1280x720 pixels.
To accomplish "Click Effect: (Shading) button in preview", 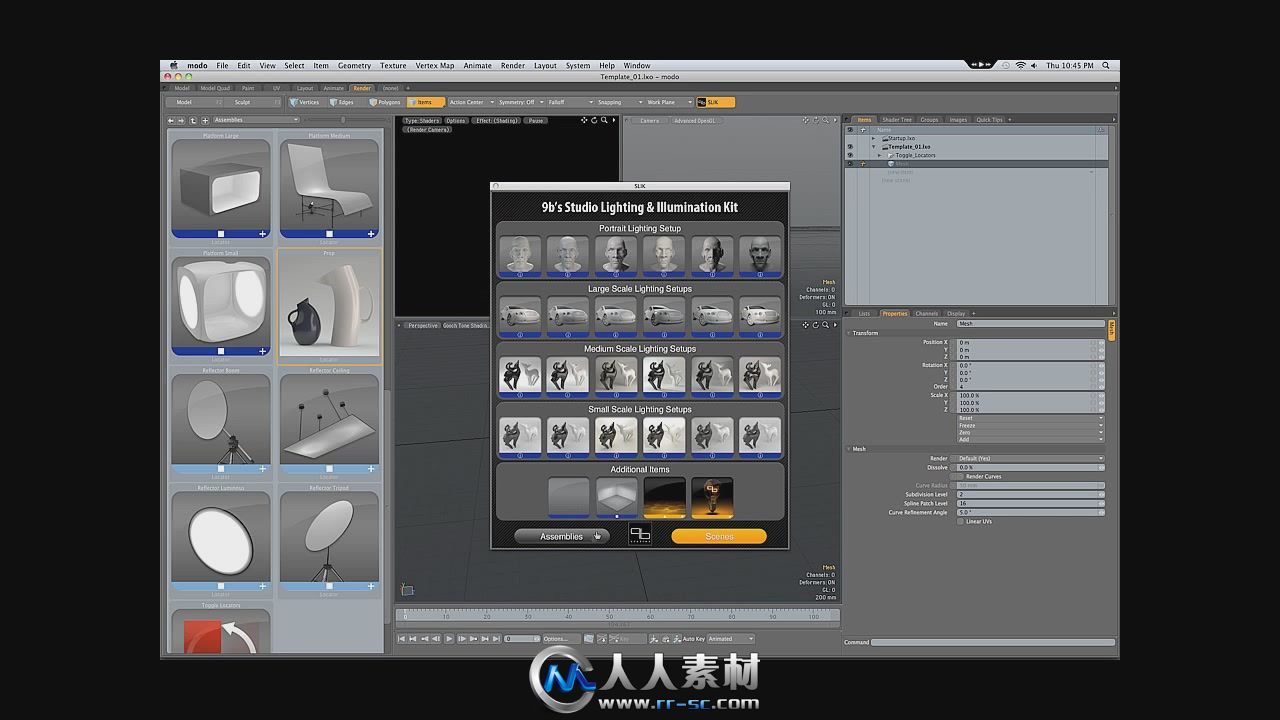I will click(x=497, y=121).
